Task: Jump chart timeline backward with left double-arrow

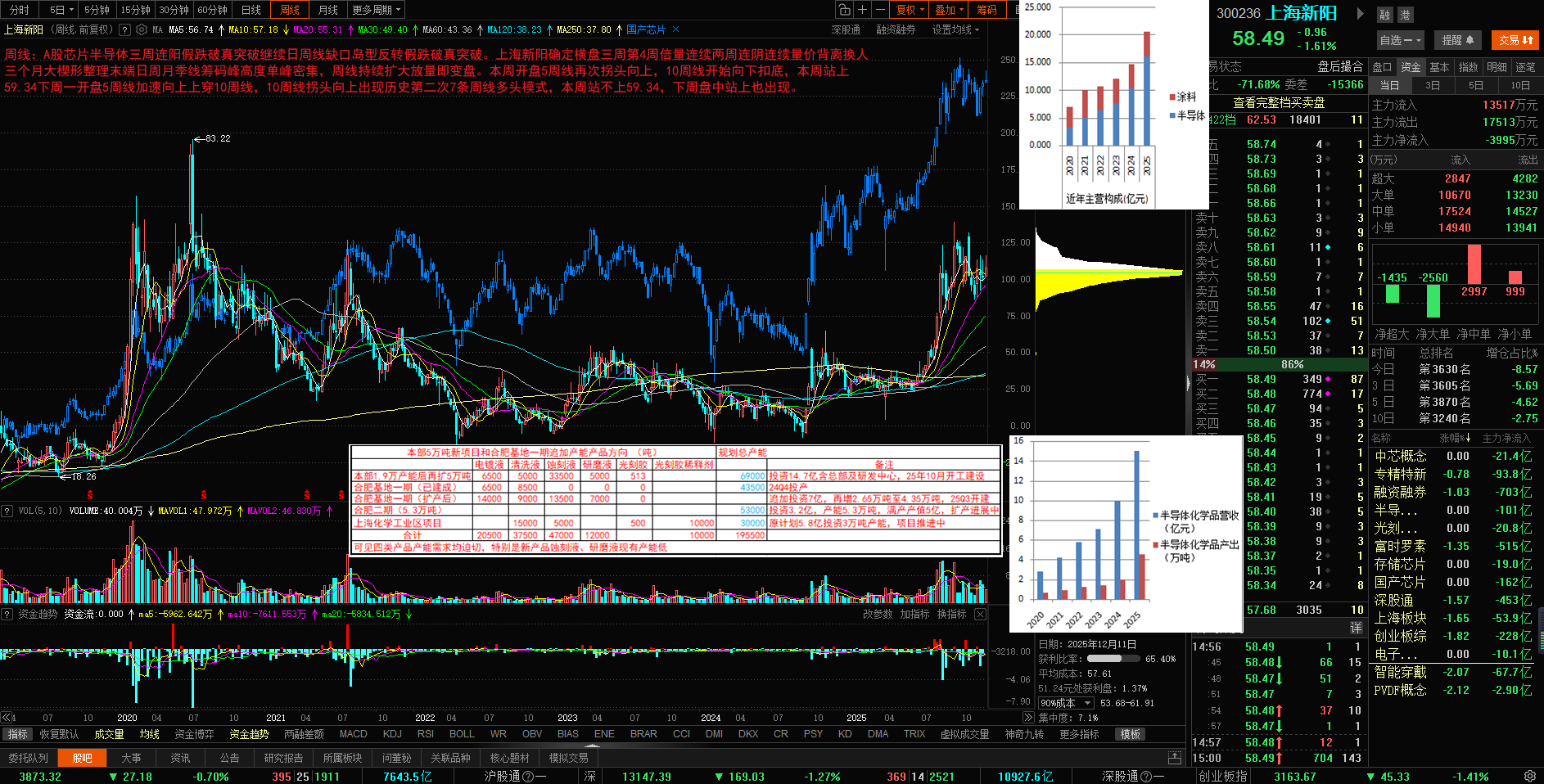Action: (x=7, y=718)
